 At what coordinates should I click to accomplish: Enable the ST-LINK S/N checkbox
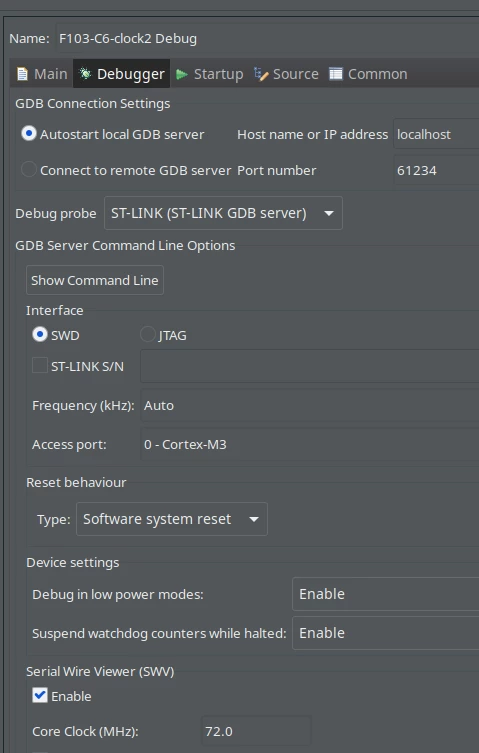[40, 365]
